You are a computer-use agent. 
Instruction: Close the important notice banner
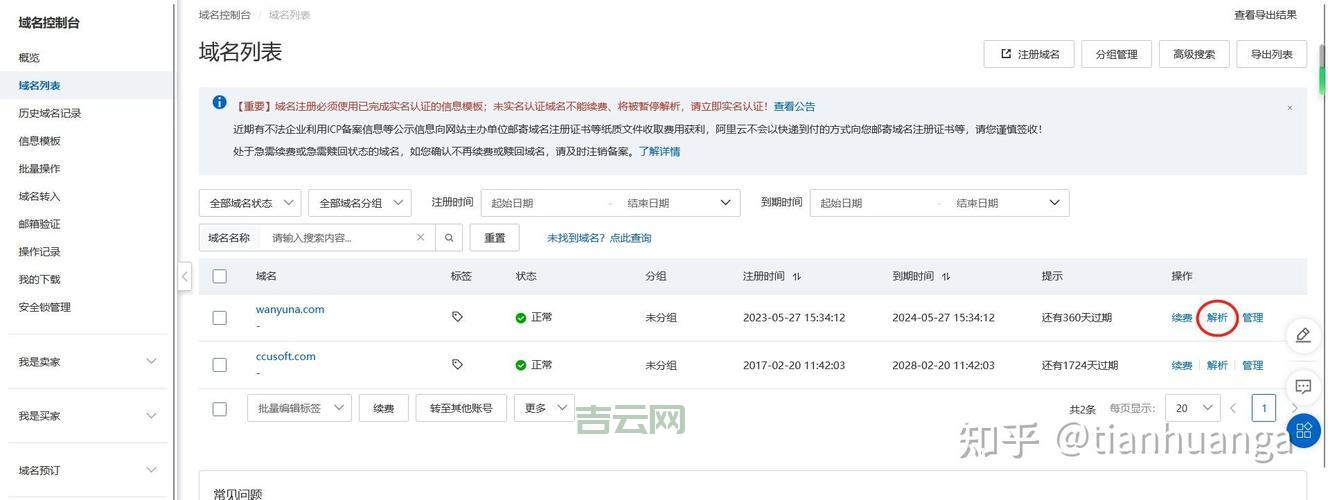(x=1289, y=107)
